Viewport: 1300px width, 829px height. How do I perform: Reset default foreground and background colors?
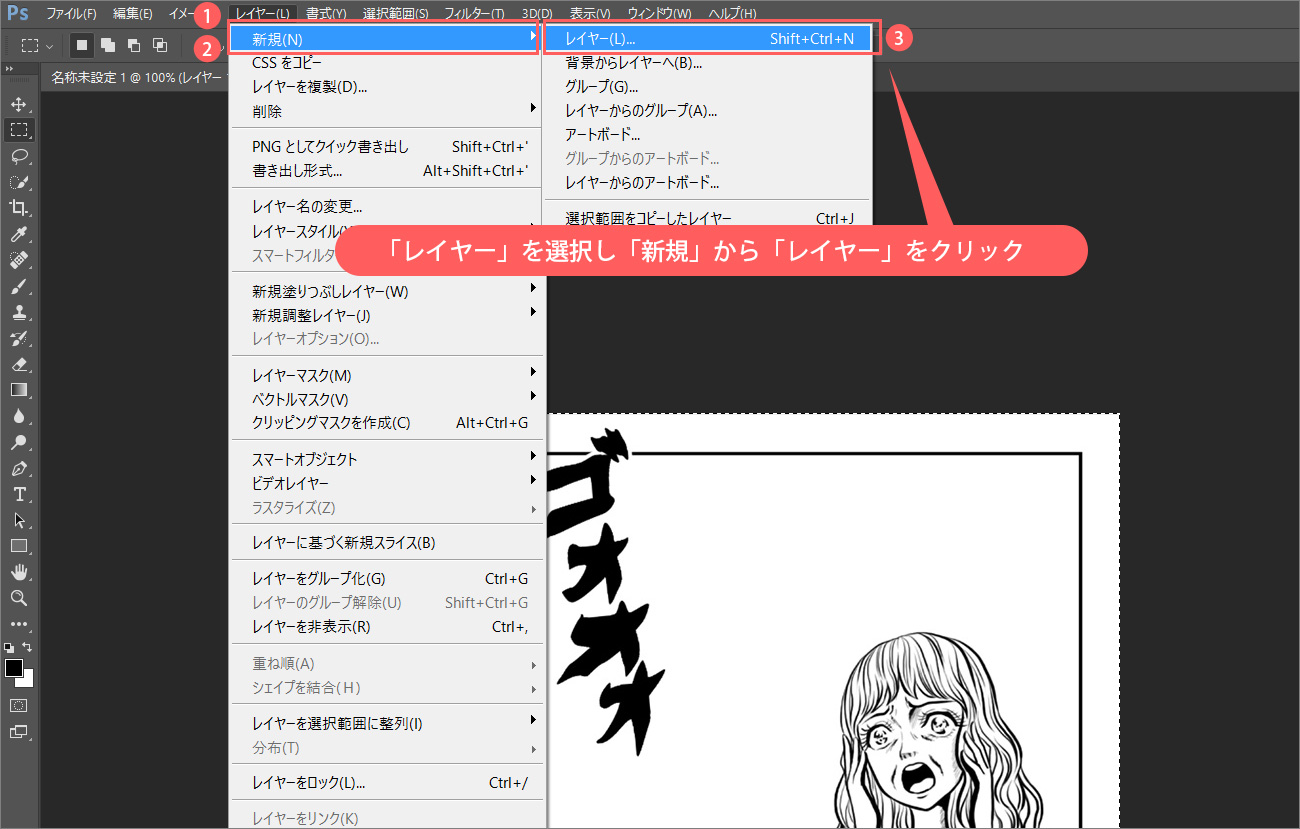(9, 648)
